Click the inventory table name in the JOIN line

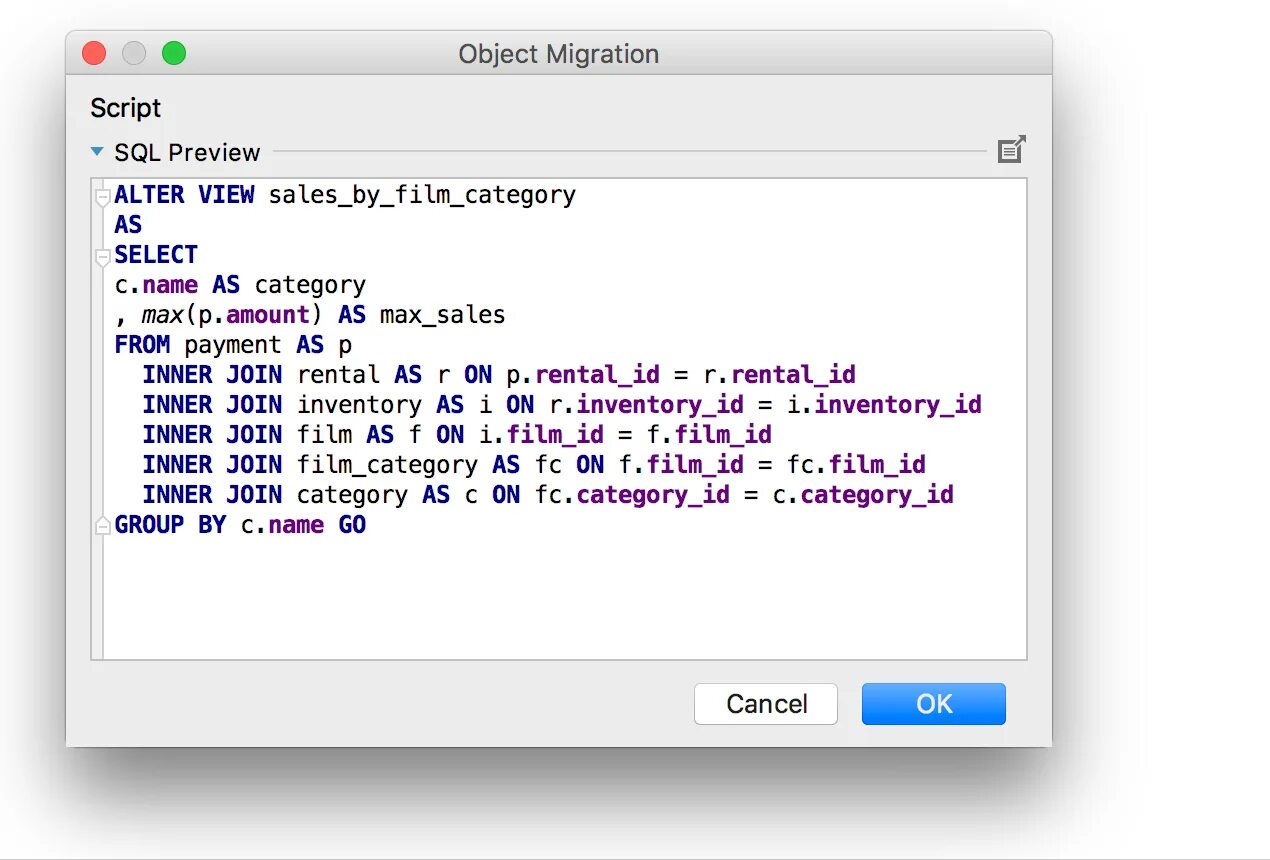[359, 405]
